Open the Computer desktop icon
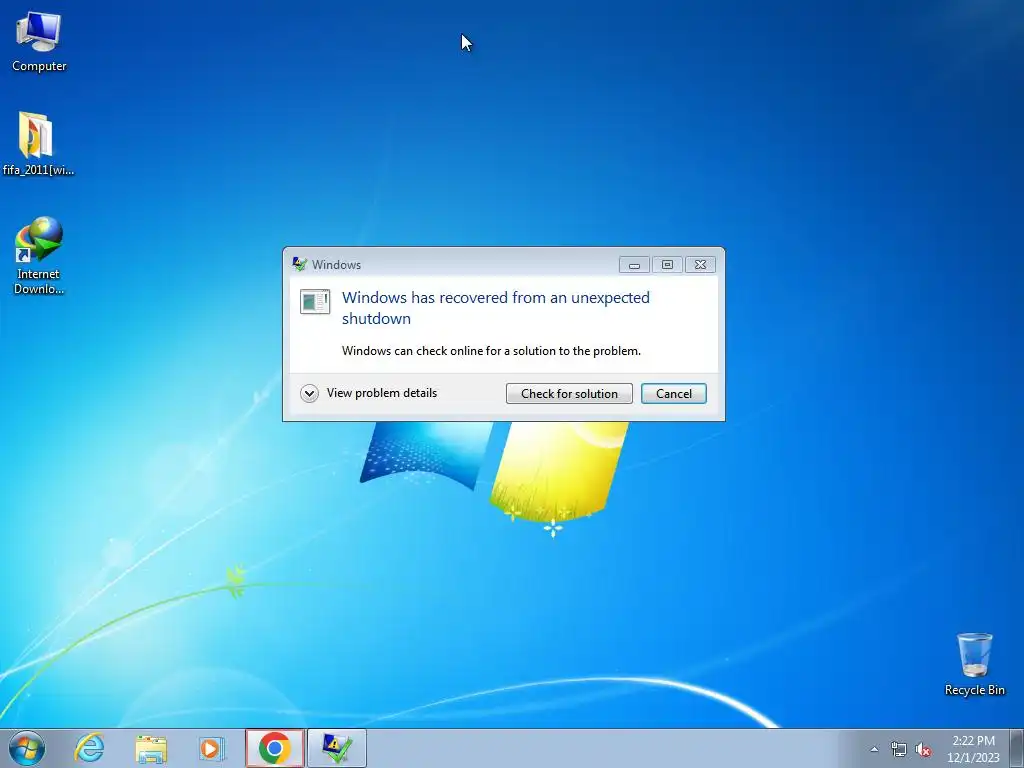The image size is (1024, 768). pyautogui.click(x=39, y=40)
